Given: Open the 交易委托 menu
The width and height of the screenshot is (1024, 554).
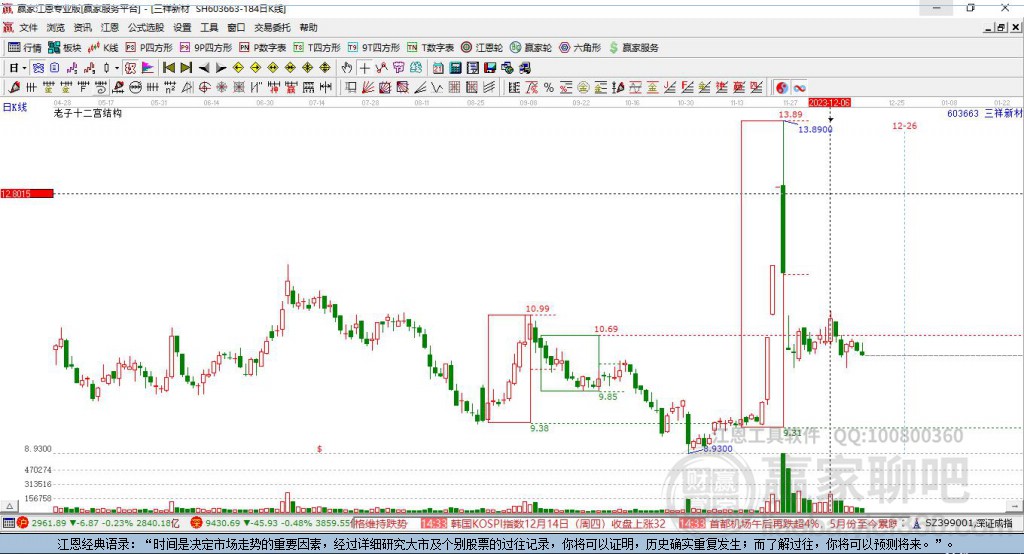Looking at the screenshot, I should [x=272, y=27].
